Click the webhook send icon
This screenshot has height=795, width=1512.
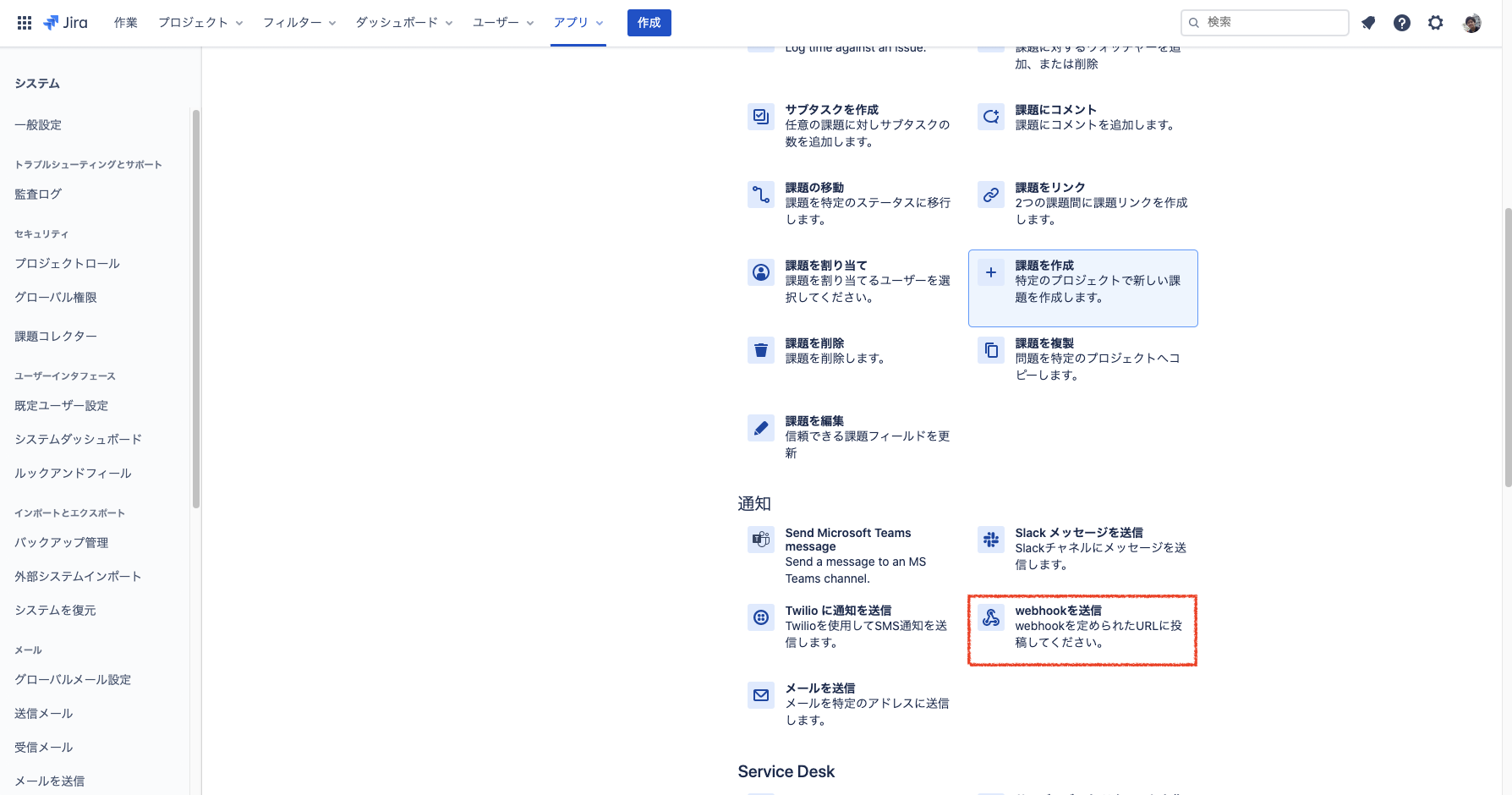[x=991, y=617]
